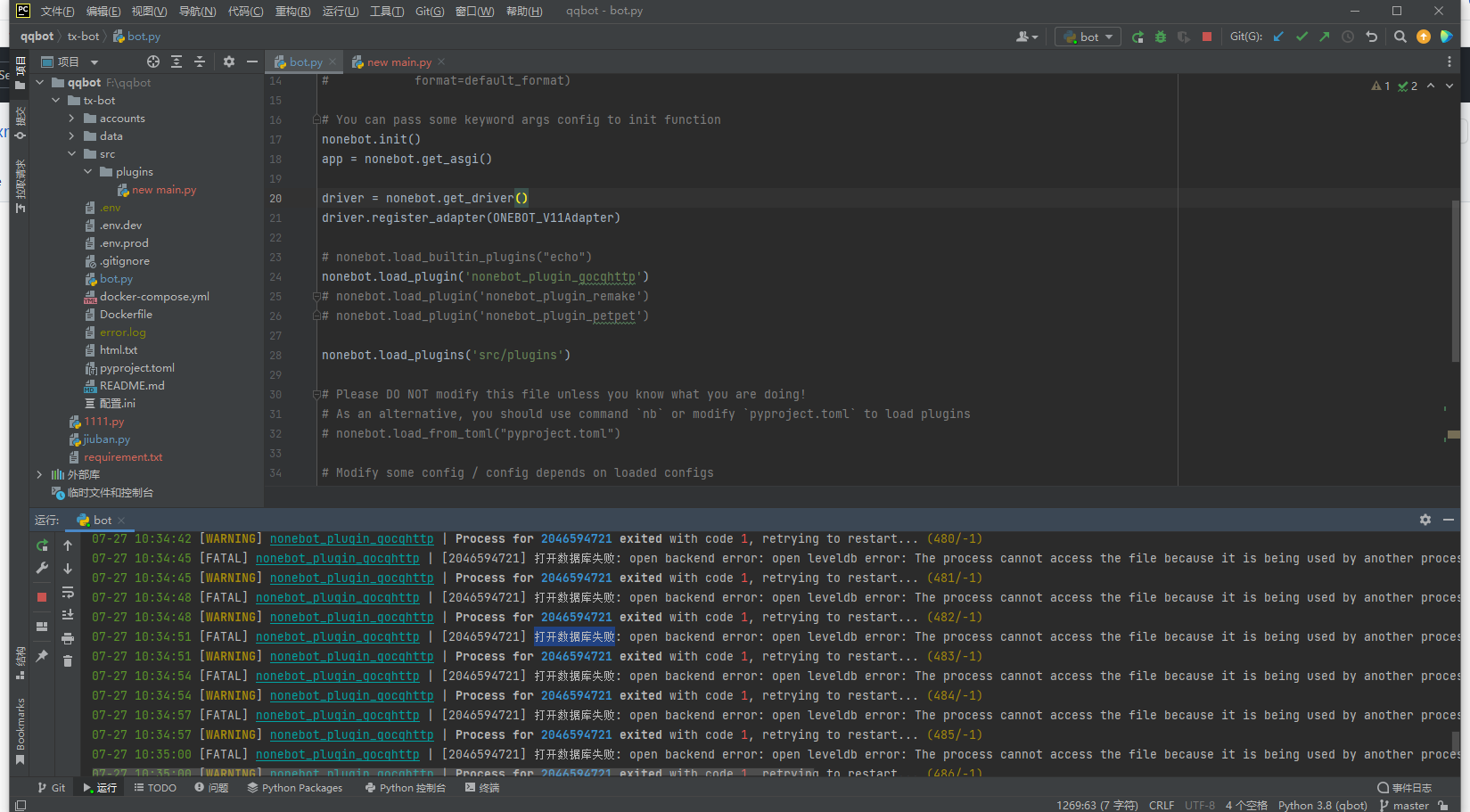
Task: Click the master branch in the status bar
Action: [x=1405, y=805]
